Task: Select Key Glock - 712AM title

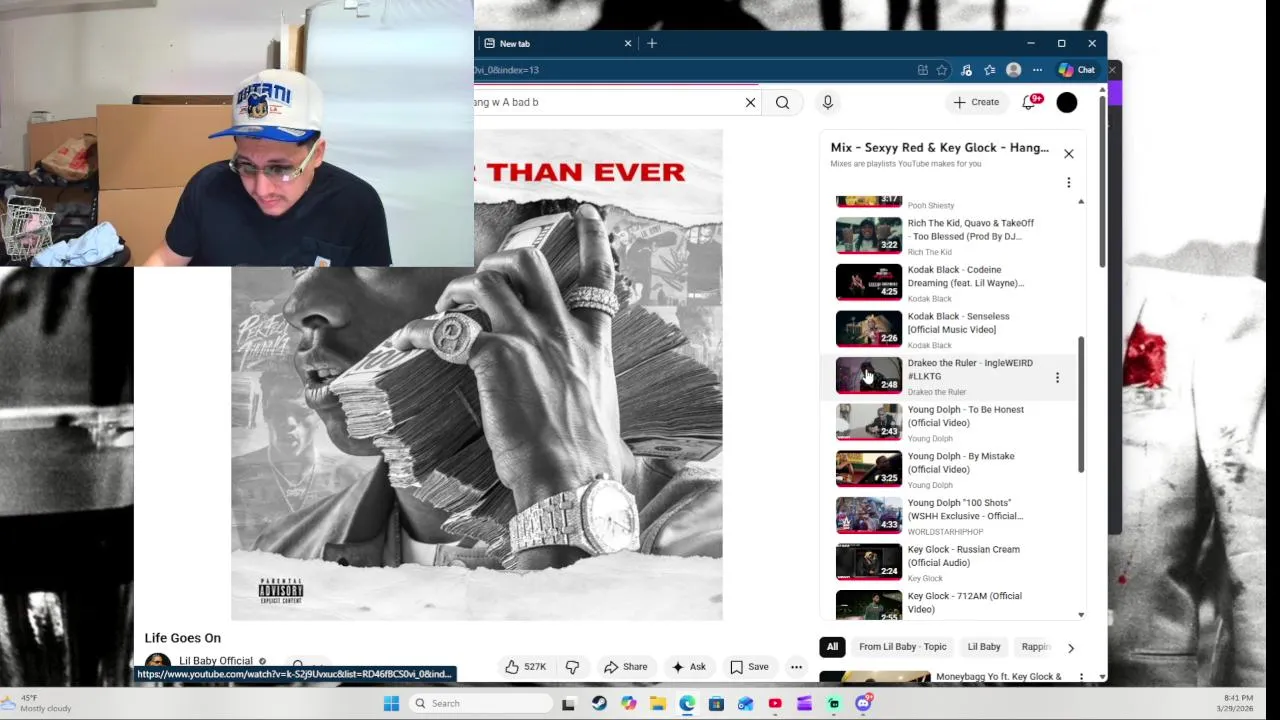Action: pyautogui.click(x=964, y=602)
